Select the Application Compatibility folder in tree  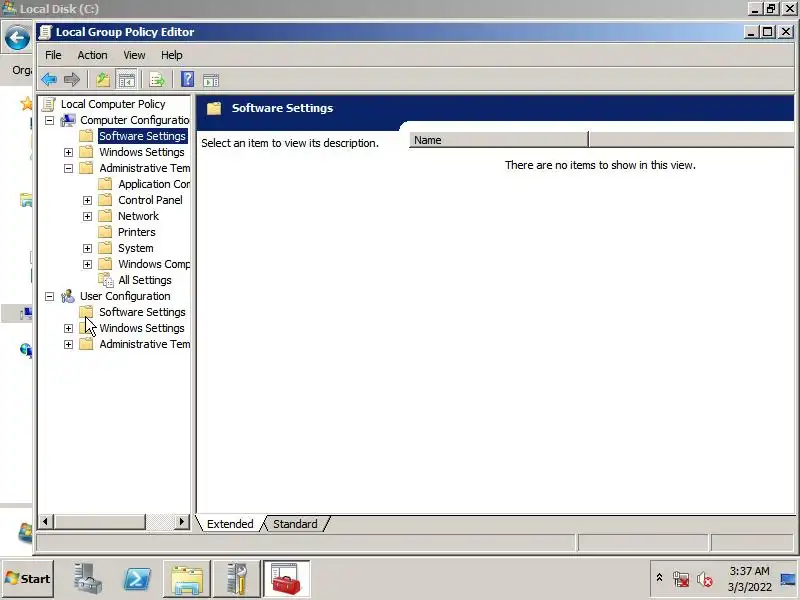(x=154, y=184)
